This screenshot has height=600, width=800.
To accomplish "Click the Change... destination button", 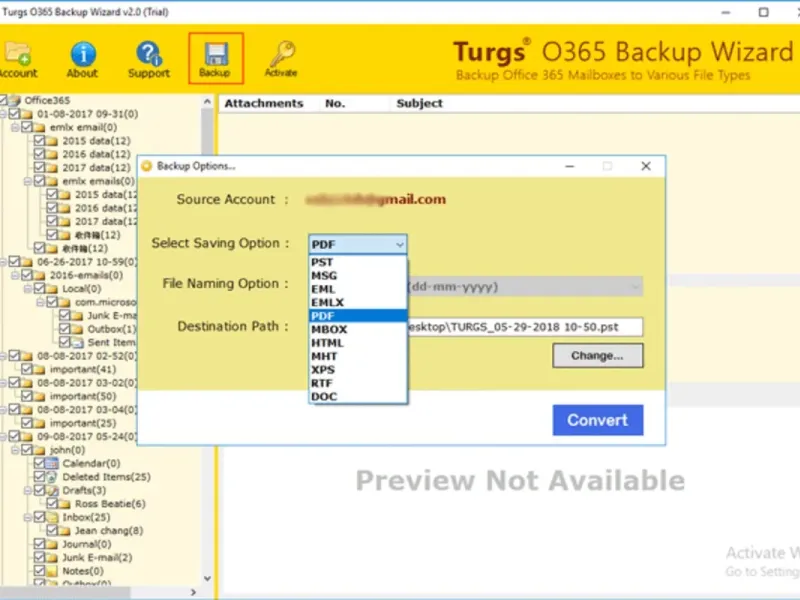I will tap(597, 356).
